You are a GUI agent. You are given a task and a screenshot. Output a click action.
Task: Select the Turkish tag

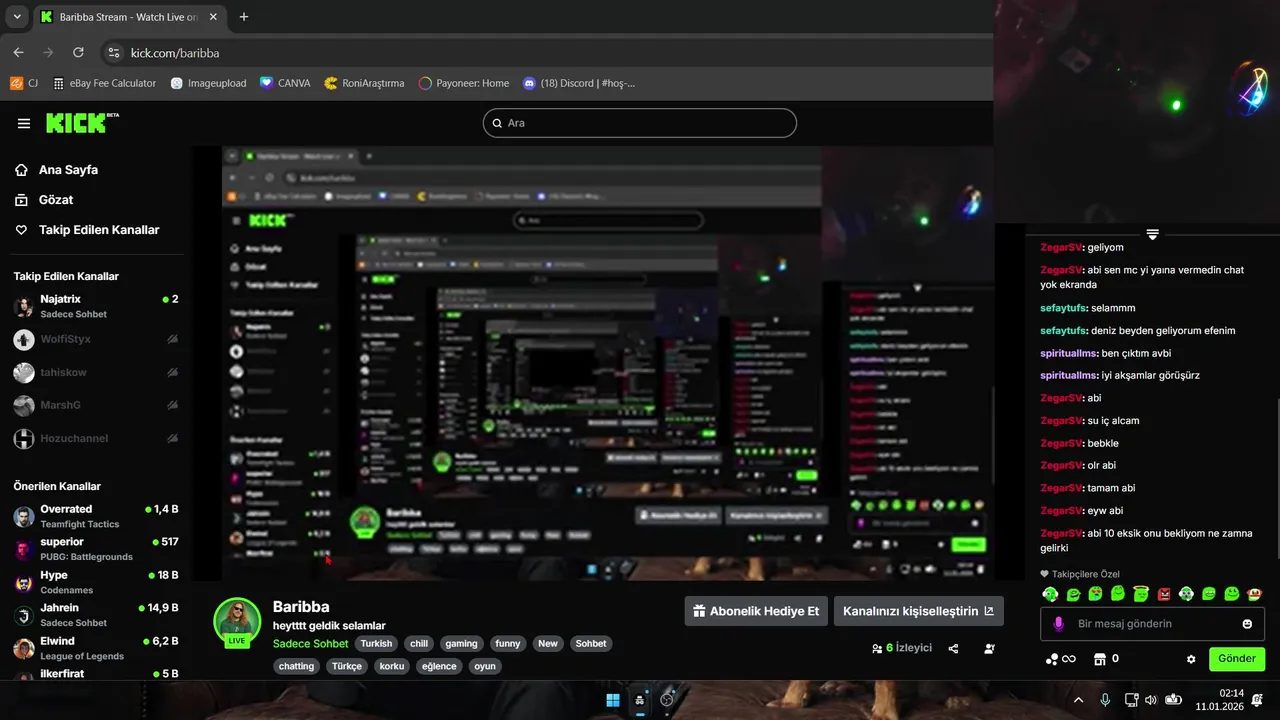377,644
